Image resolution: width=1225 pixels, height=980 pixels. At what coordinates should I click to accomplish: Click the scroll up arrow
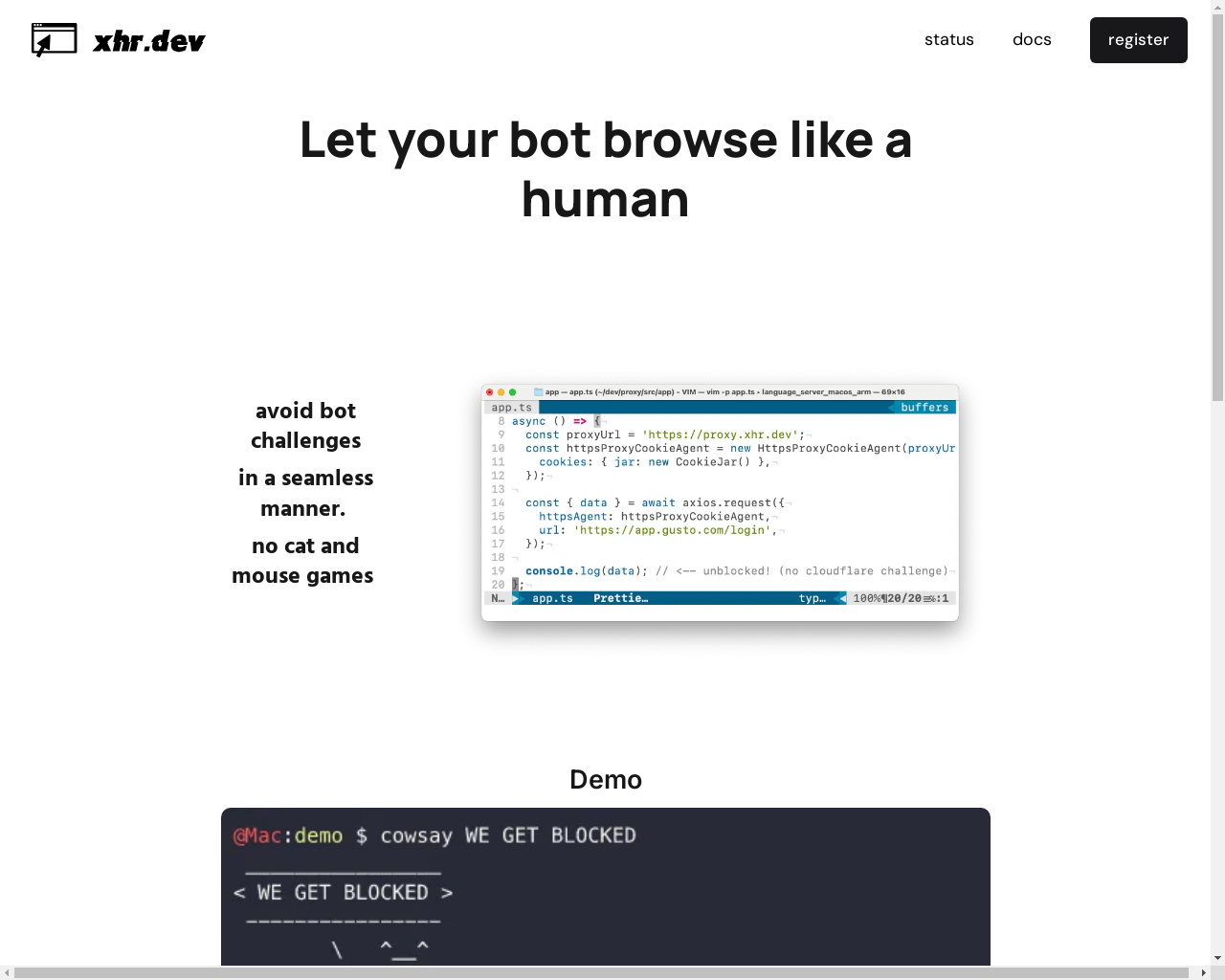click(1217, 6)
